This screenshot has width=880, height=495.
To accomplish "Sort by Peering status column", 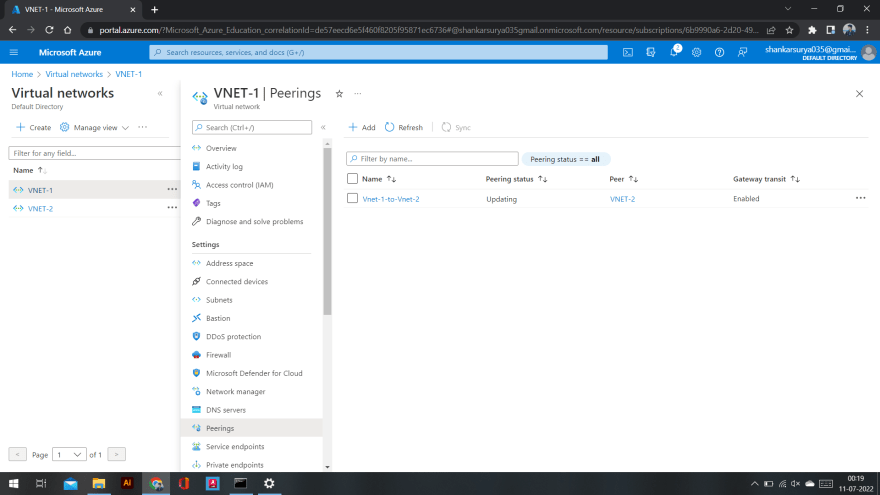I will [516, 179].
